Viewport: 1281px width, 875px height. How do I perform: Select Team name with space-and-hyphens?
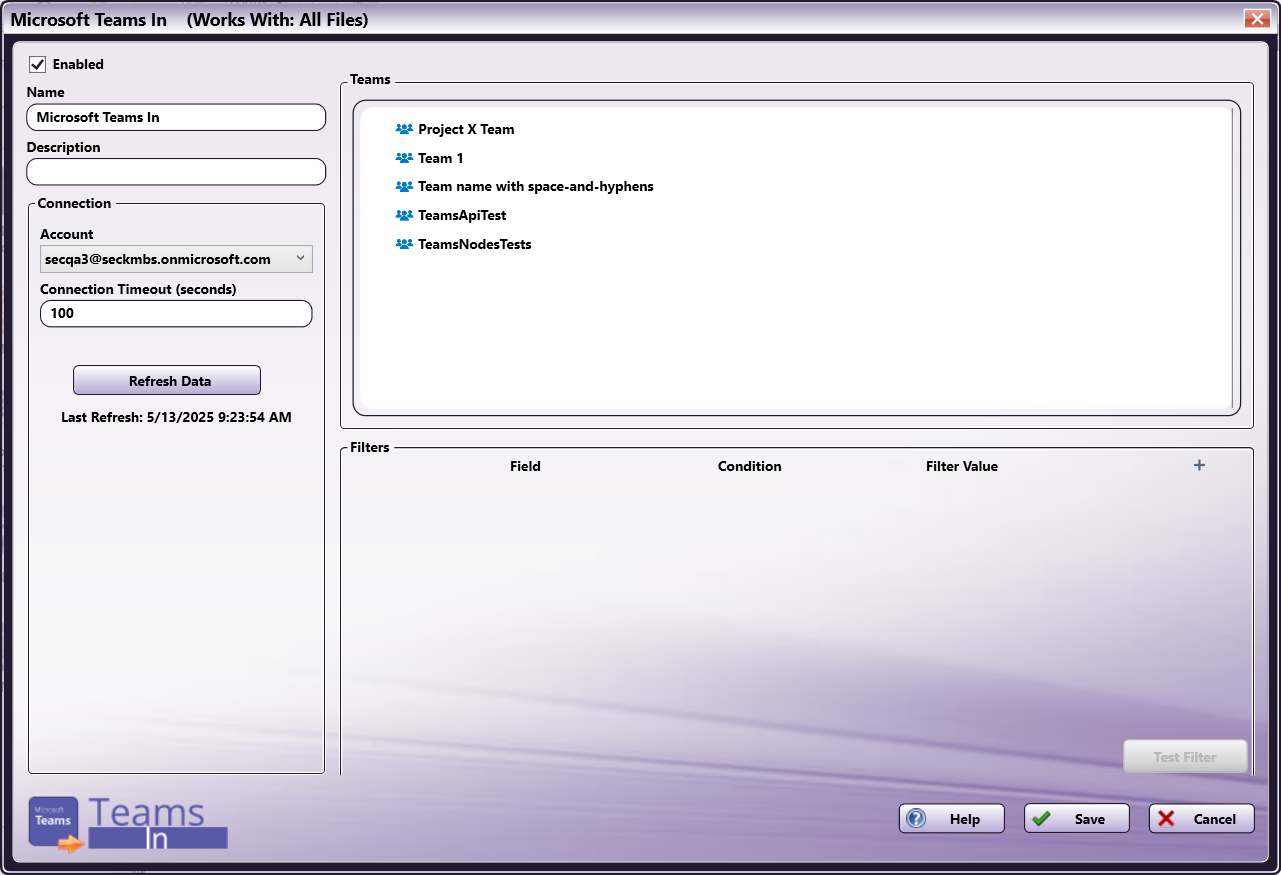click(536, 186)
